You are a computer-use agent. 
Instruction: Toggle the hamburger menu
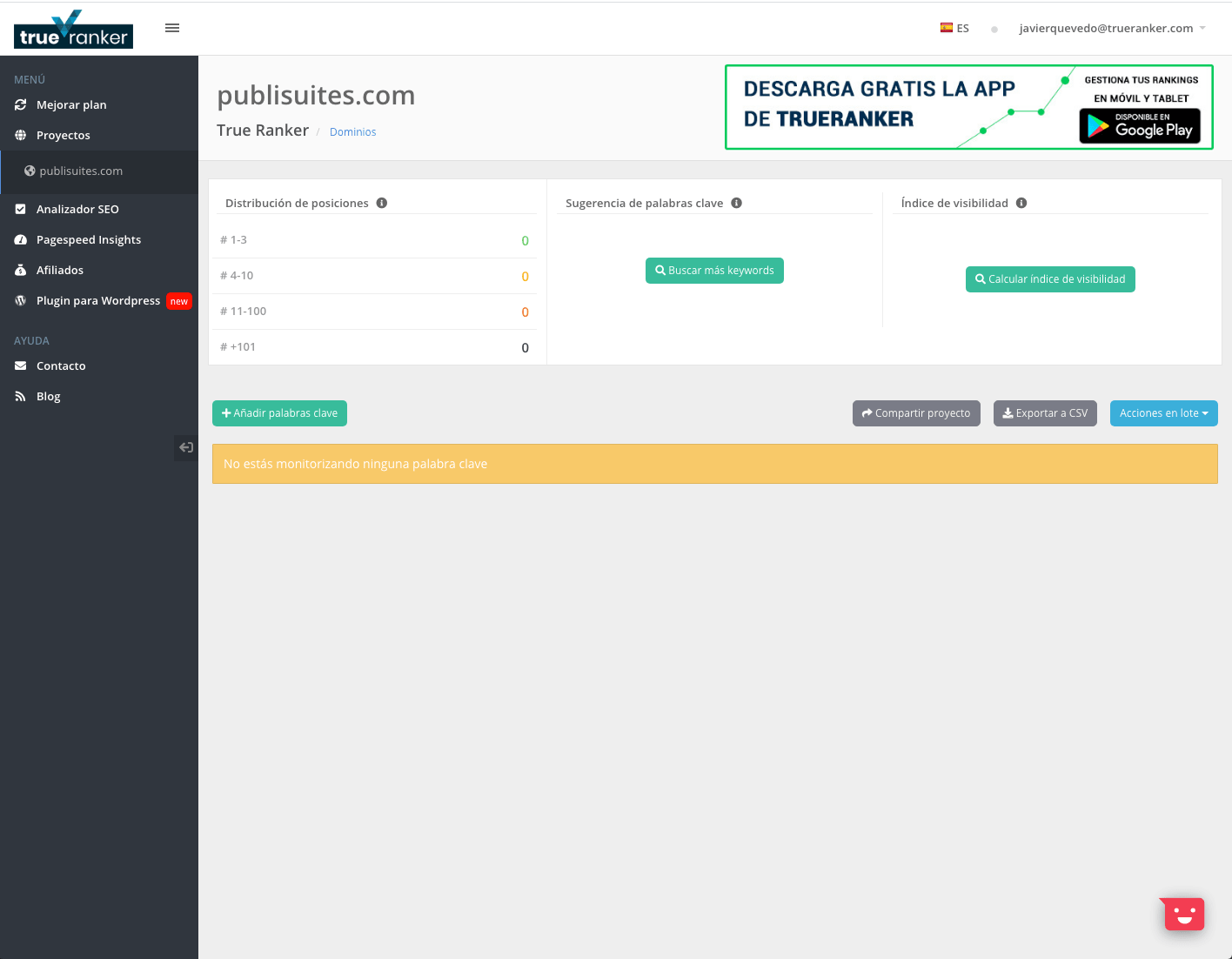[x=171, y=27]
